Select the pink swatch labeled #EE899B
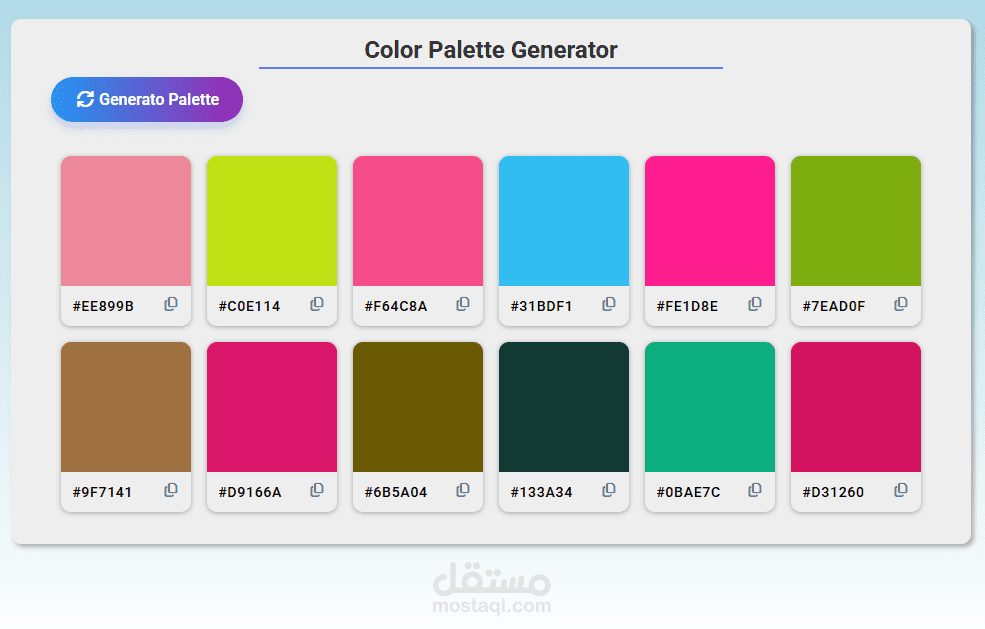Image resolution: width=985 pixels, height=629 pixels. (125, 220)
